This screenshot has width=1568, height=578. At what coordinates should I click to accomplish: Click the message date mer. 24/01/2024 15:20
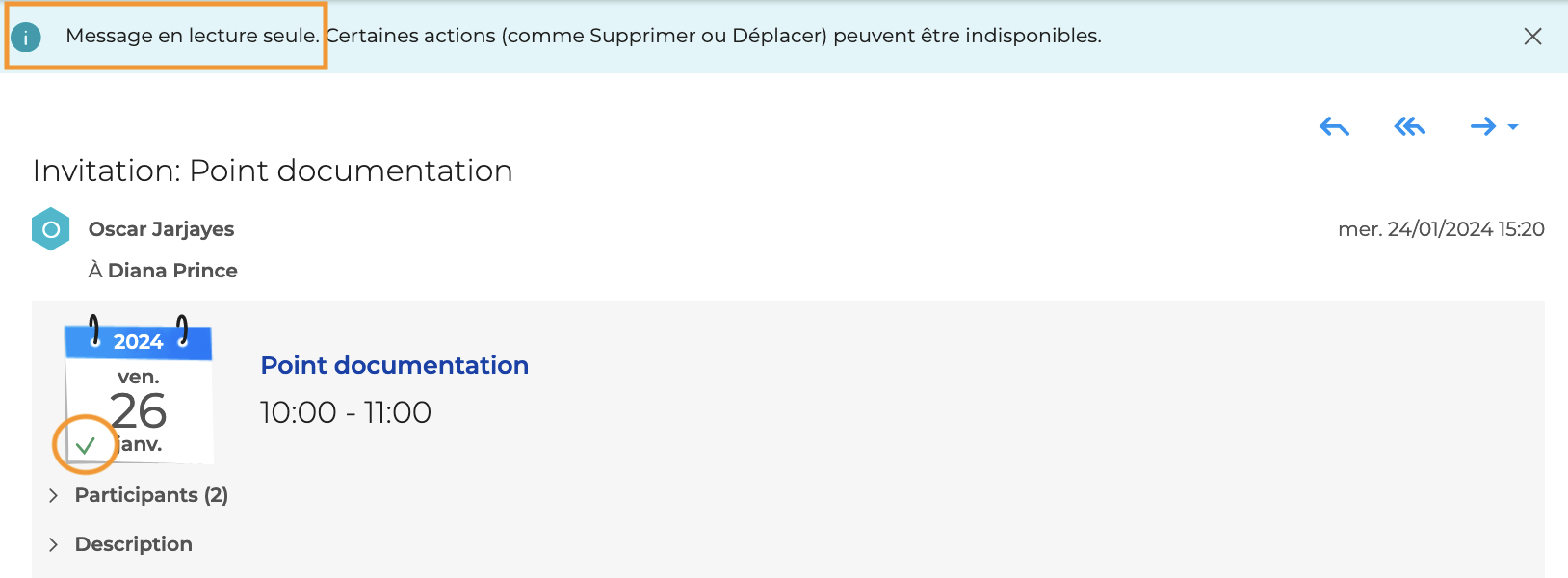1441,229
